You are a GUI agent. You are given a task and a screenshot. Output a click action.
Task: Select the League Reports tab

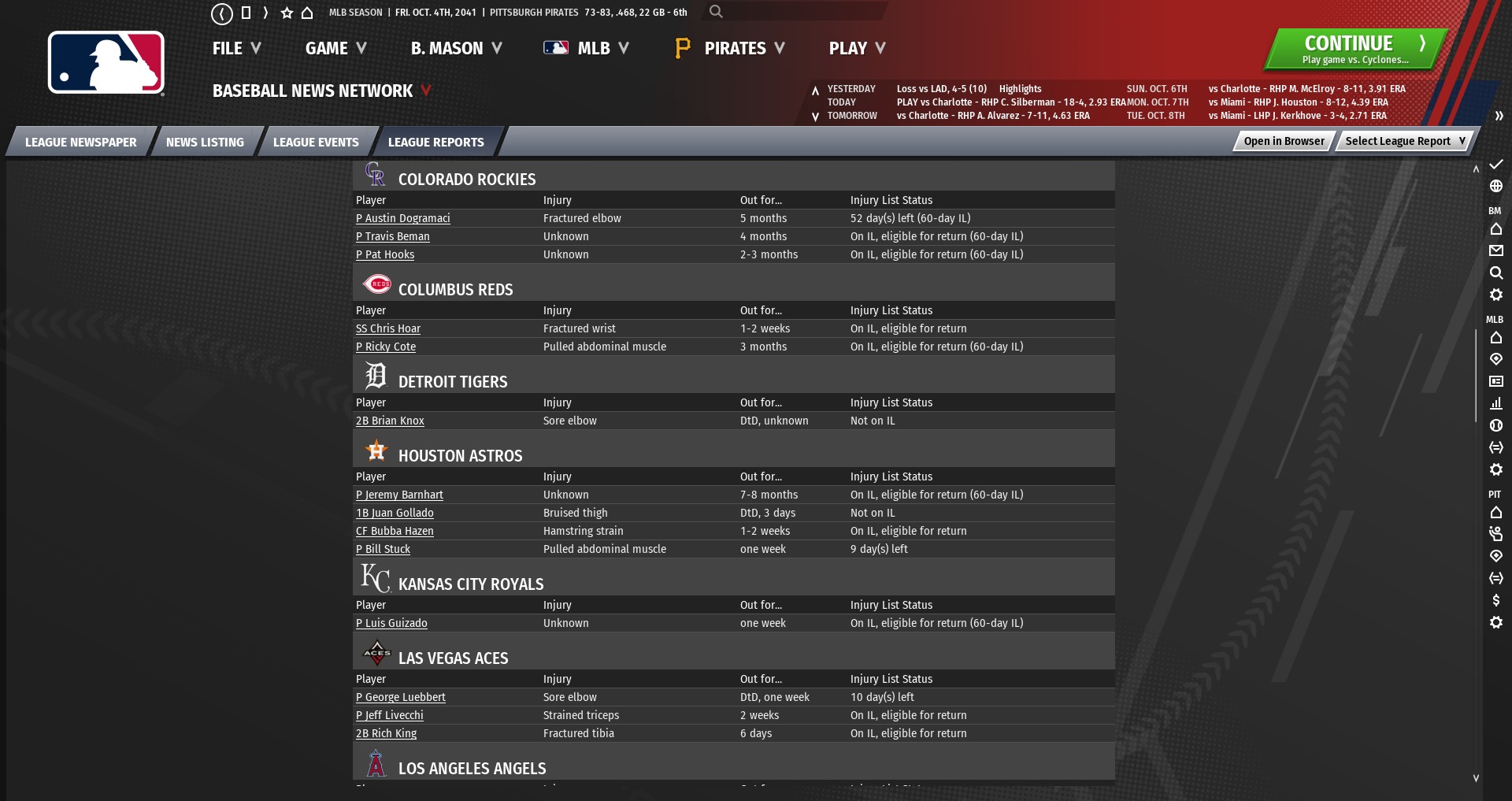(436, 143)
